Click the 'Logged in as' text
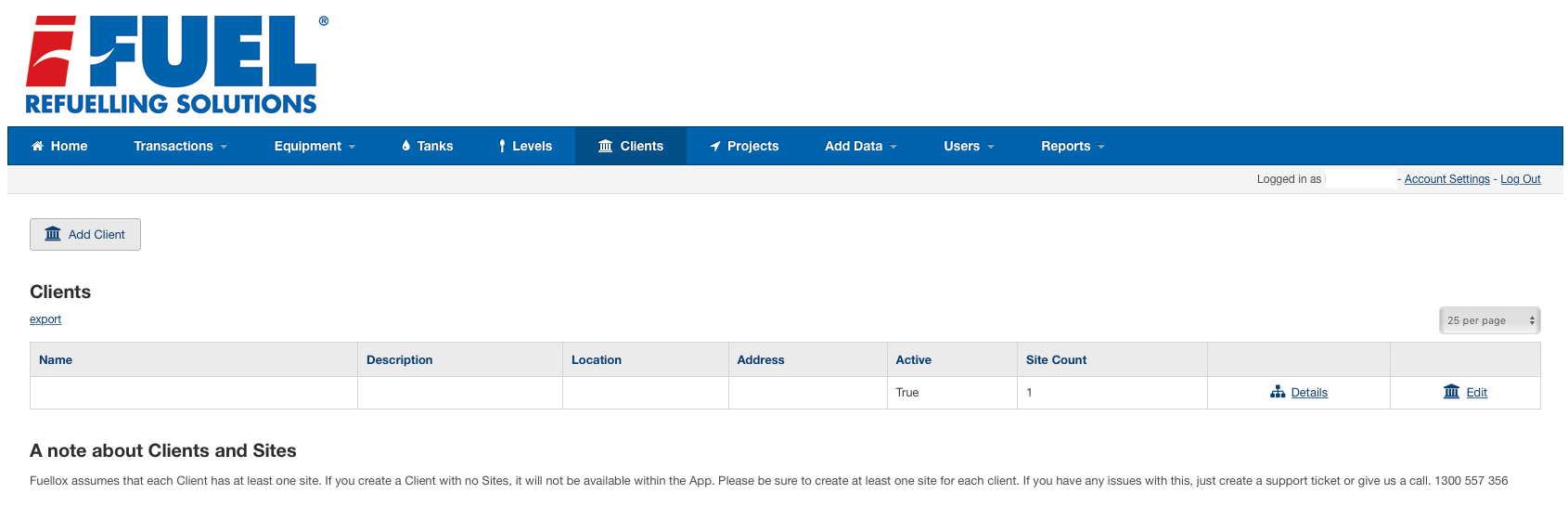Viewport: 1568px width, 520px height. pos(1289,179)
